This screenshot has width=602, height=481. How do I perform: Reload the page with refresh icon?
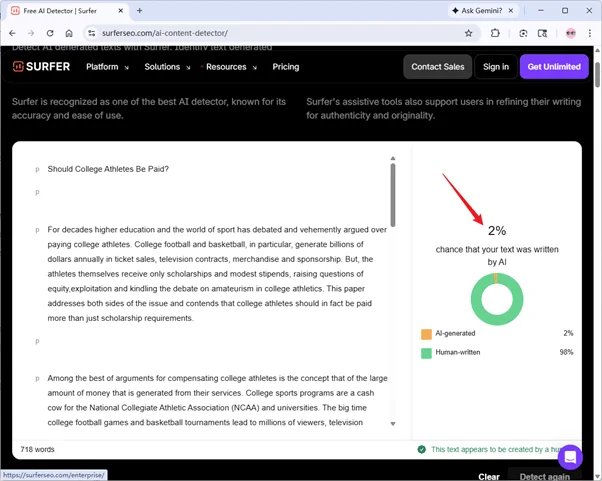coord(50,33)
